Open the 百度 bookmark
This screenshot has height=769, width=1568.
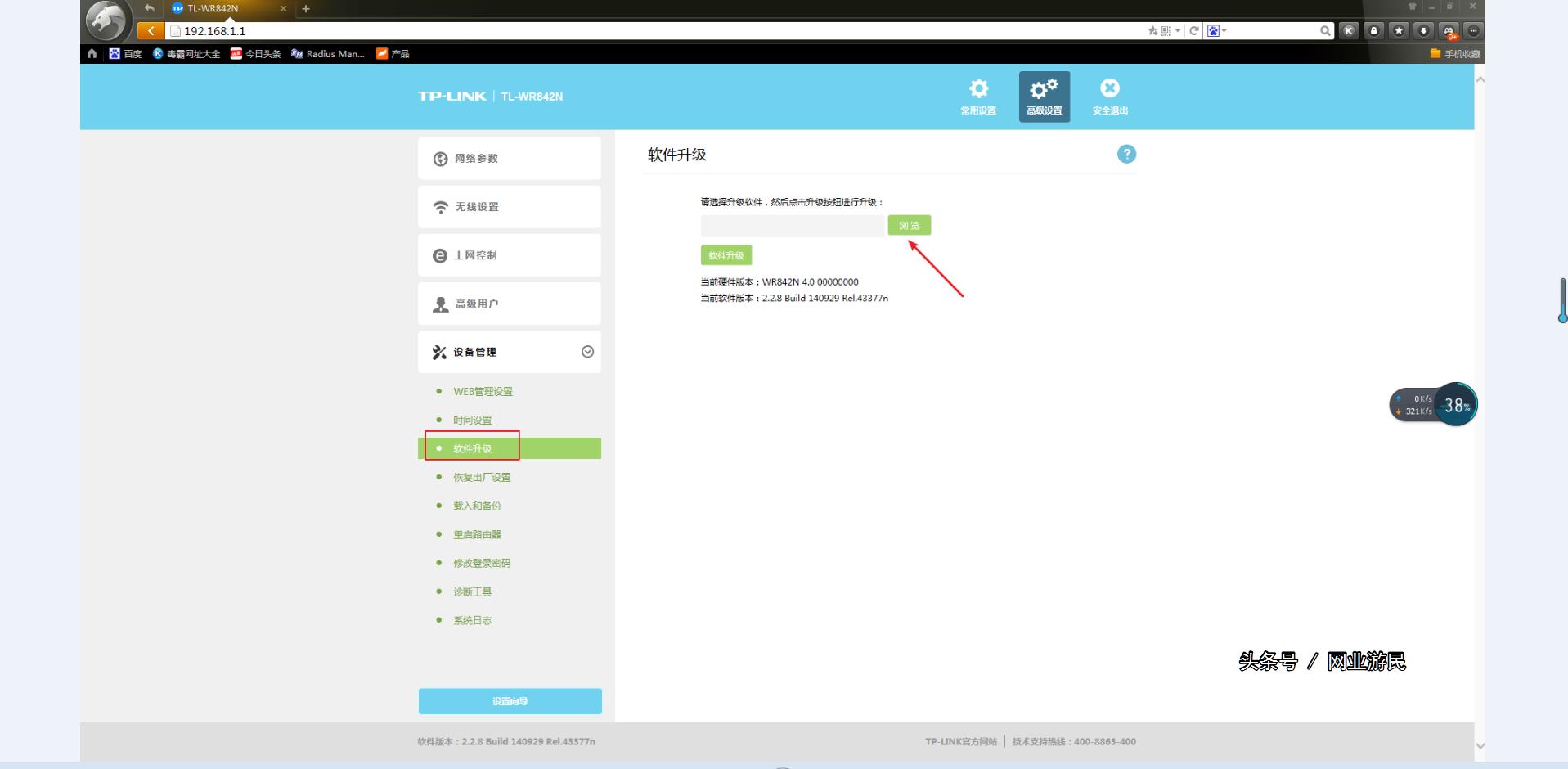click(126, 54)
